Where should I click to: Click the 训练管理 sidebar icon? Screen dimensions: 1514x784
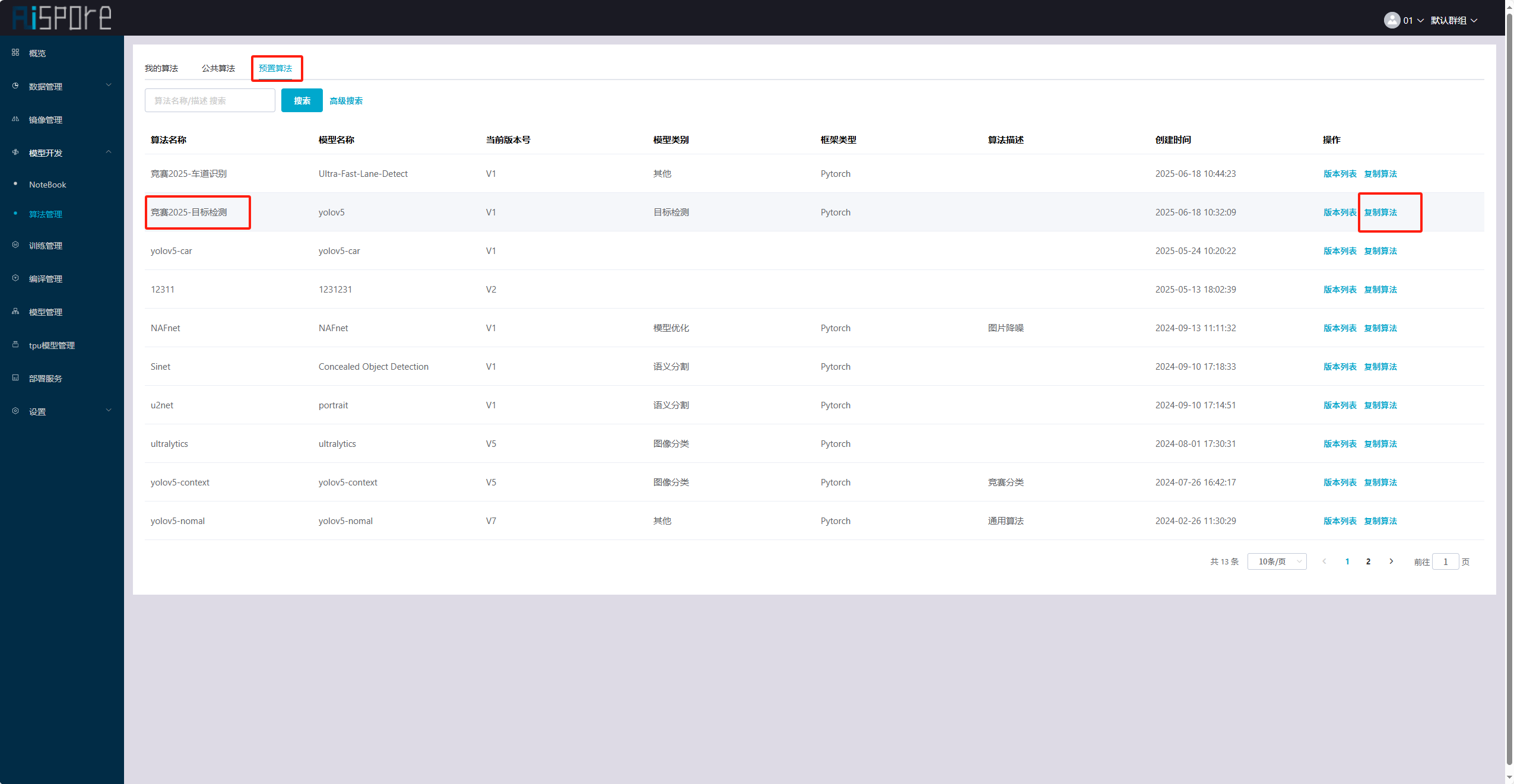(15, 245)
